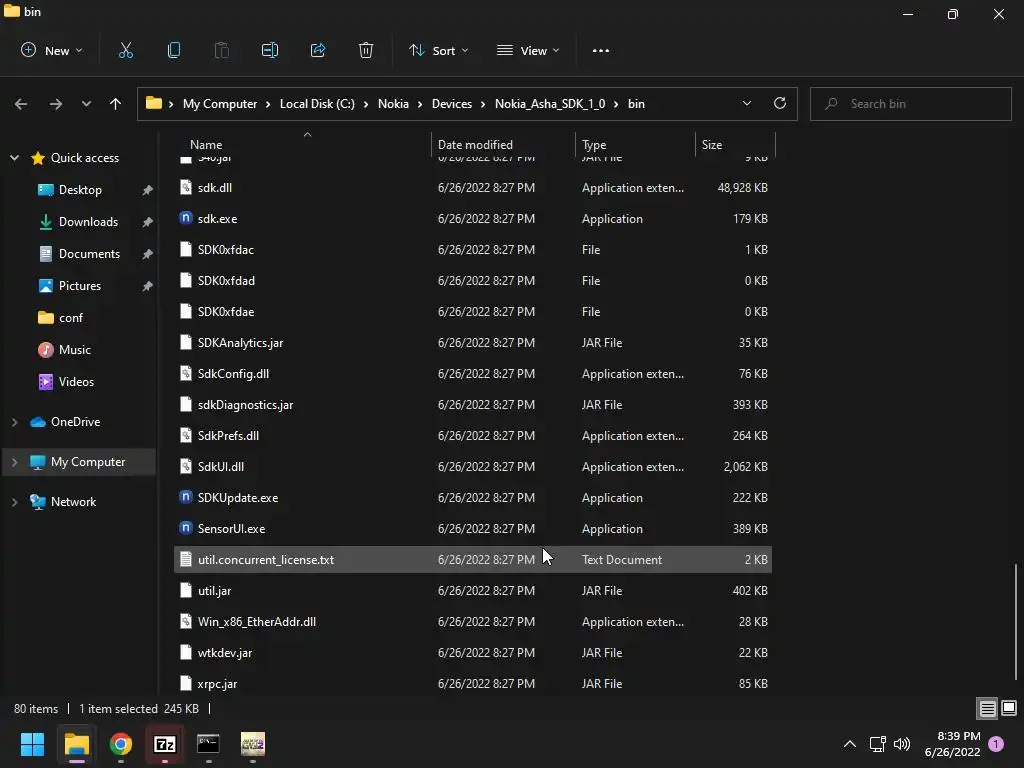Select the sdkDiagnostics.jar file

point(473,404)
